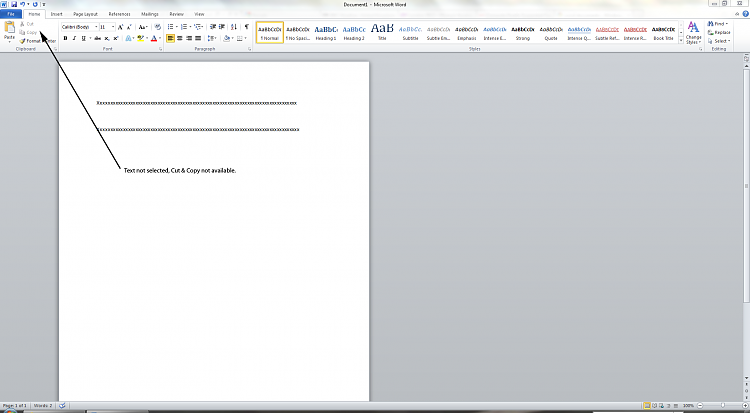Click the Strikethrough icon
This screenshot has width=750, height=413.
coord(98,38)
